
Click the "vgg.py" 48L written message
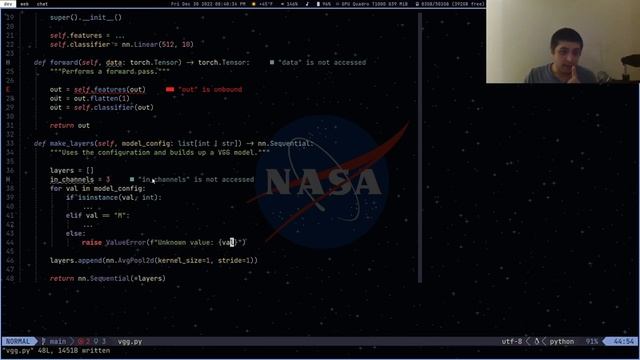(56, 351)
